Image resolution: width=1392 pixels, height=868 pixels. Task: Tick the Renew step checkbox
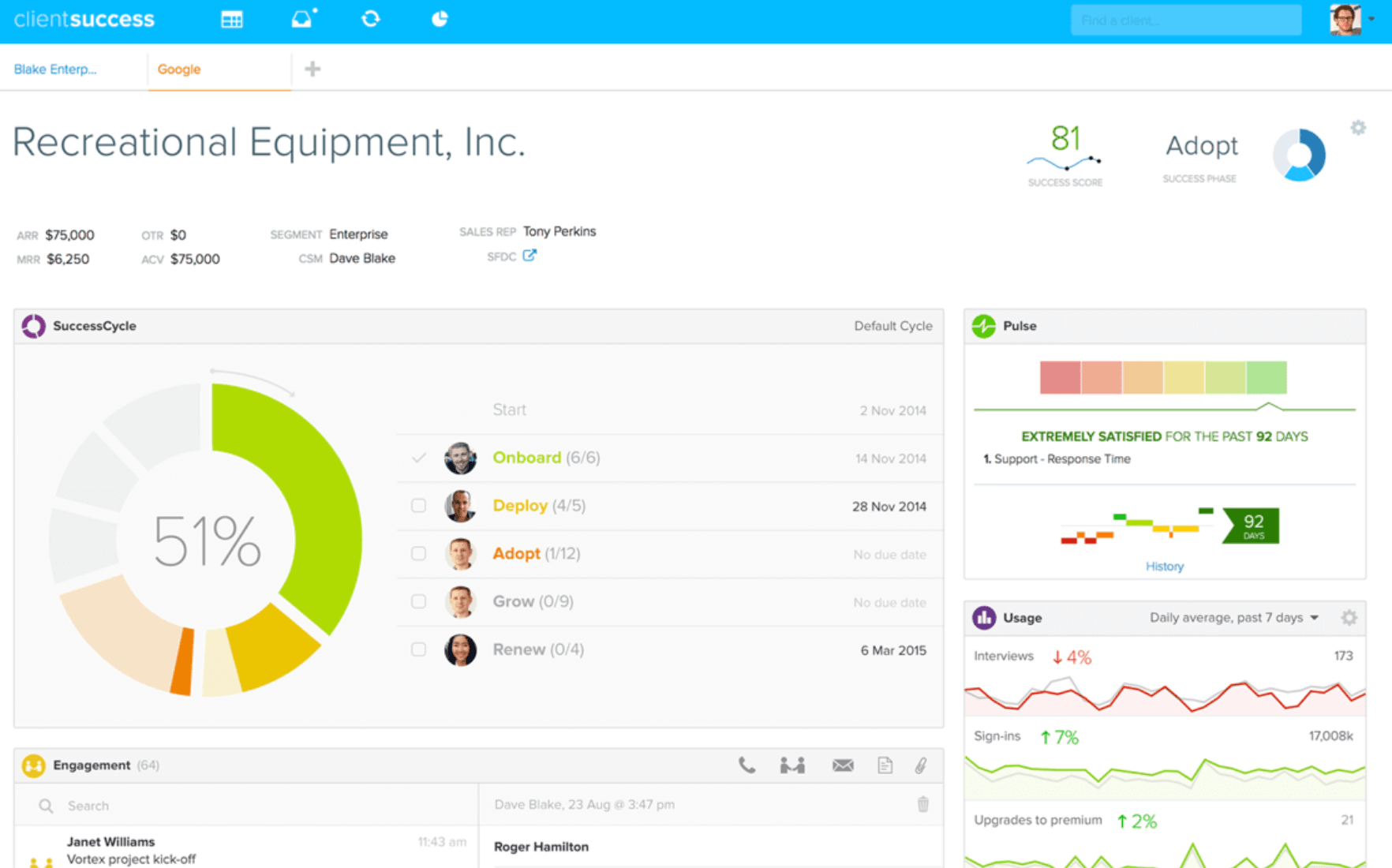tap(418, 649)
